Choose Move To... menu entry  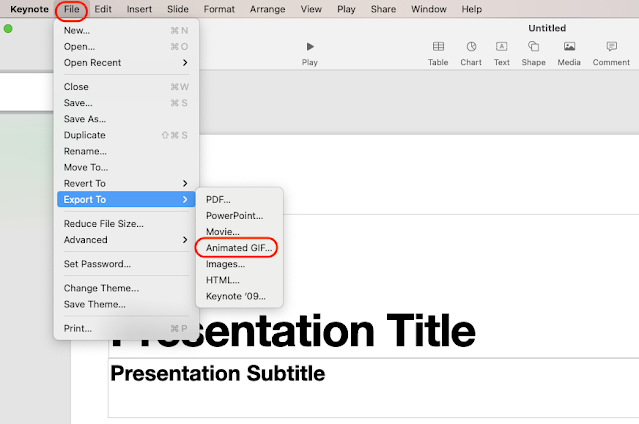click(126, 167)
